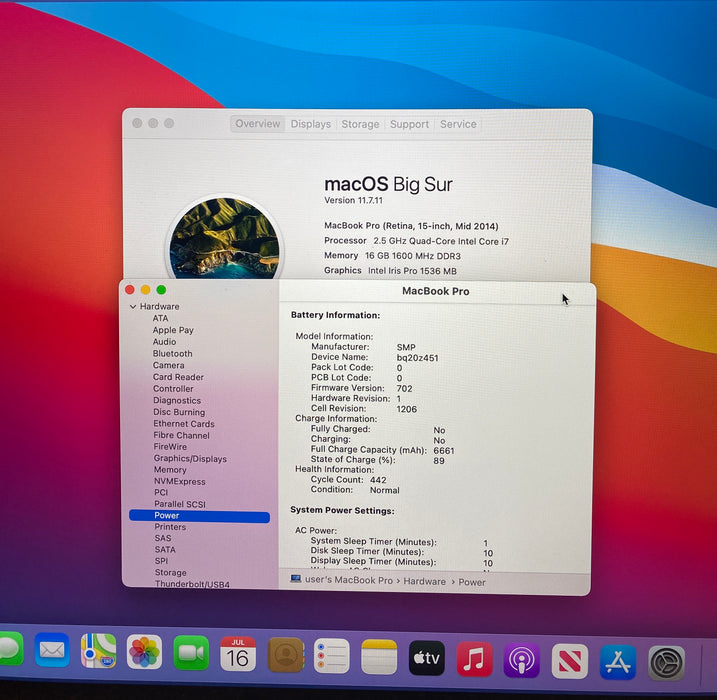The width and height of the screenshot is (717, 700).
Task: Open the Photos app icon
Action: tap(144, 652)
